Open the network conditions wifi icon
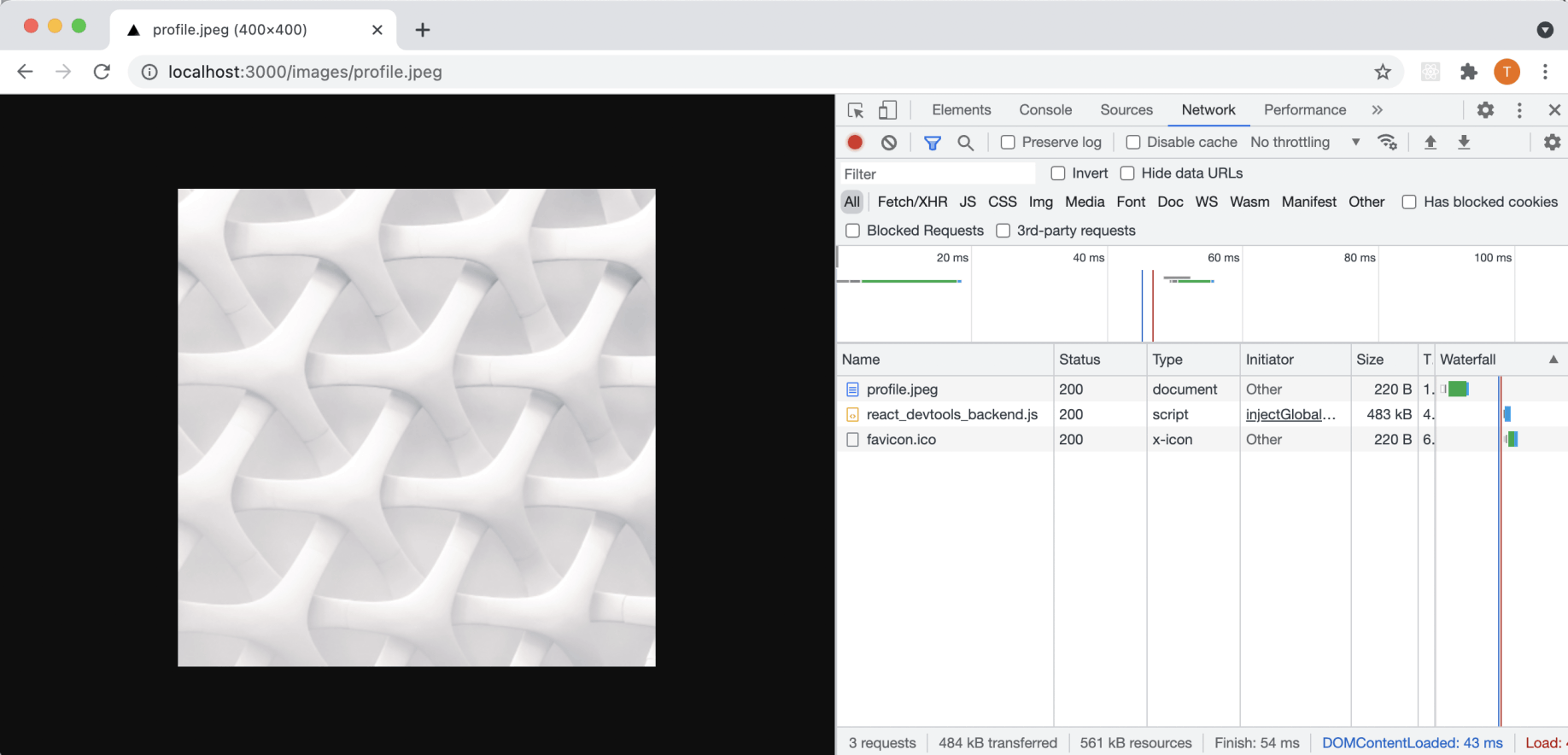This screenshot has width=1568, height=755. (x=1387, y=143)
